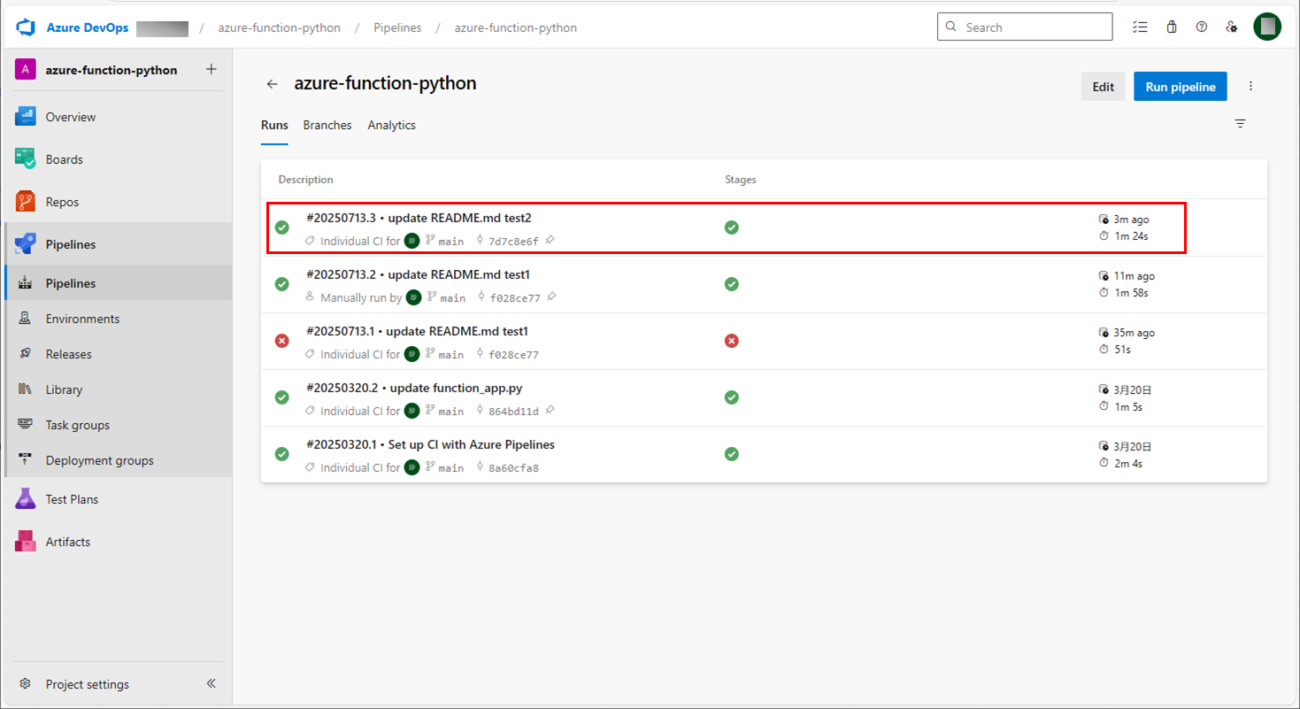1300x709 pixels.
Task: Click "35m ago" timestamp of failed run
Action: tap(1135, 332)
